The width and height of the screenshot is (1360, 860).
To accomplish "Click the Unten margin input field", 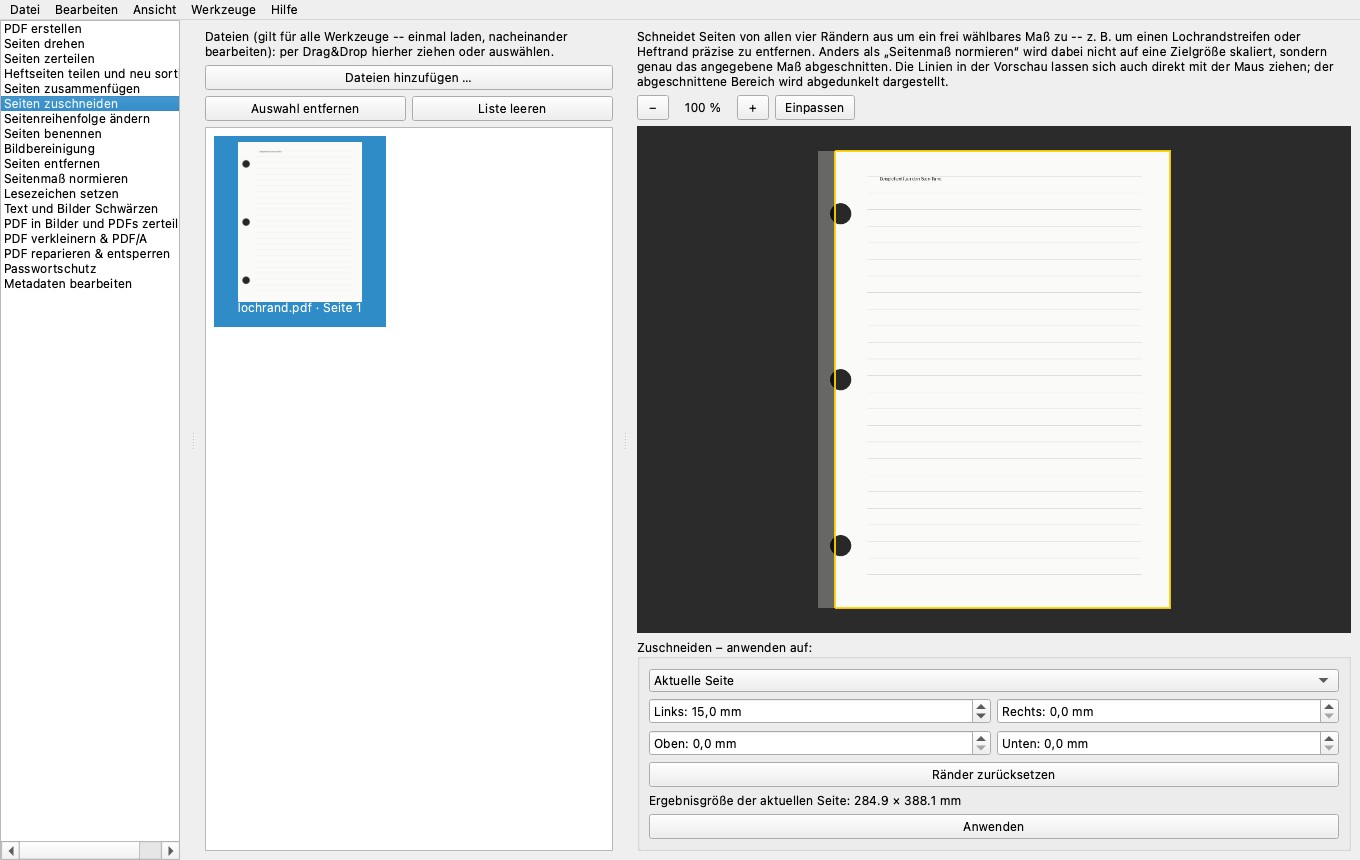I will 1159,744.
